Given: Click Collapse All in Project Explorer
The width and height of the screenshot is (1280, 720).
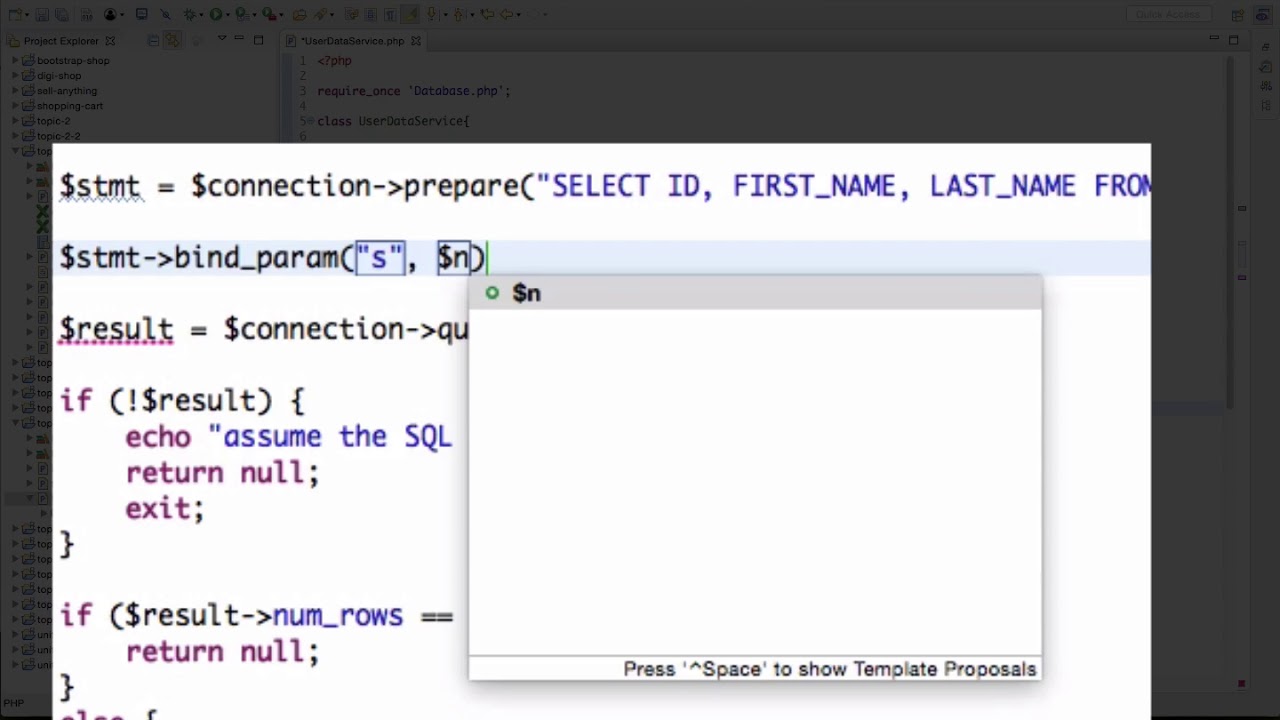Looking at the screenshot, I should click(x=154, y=40).
